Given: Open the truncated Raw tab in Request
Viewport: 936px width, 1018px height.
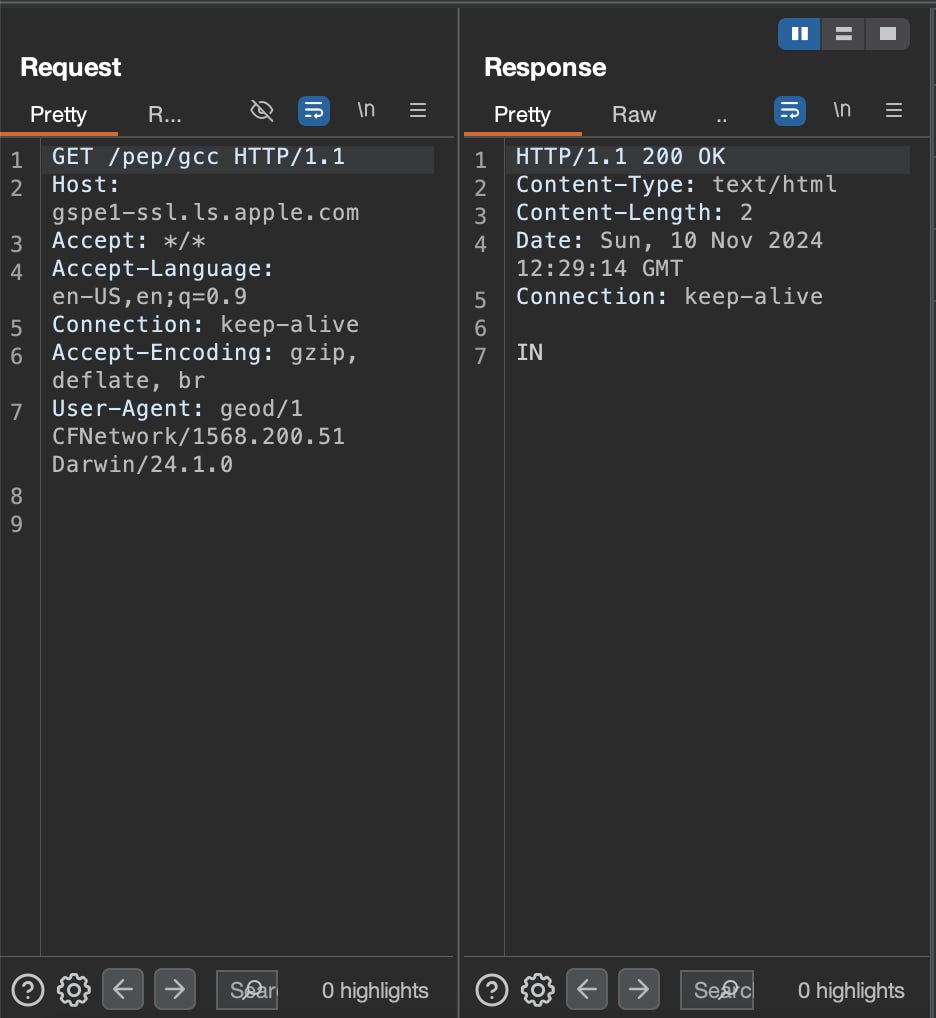Looking at the screenshot, I should [165, 114].
